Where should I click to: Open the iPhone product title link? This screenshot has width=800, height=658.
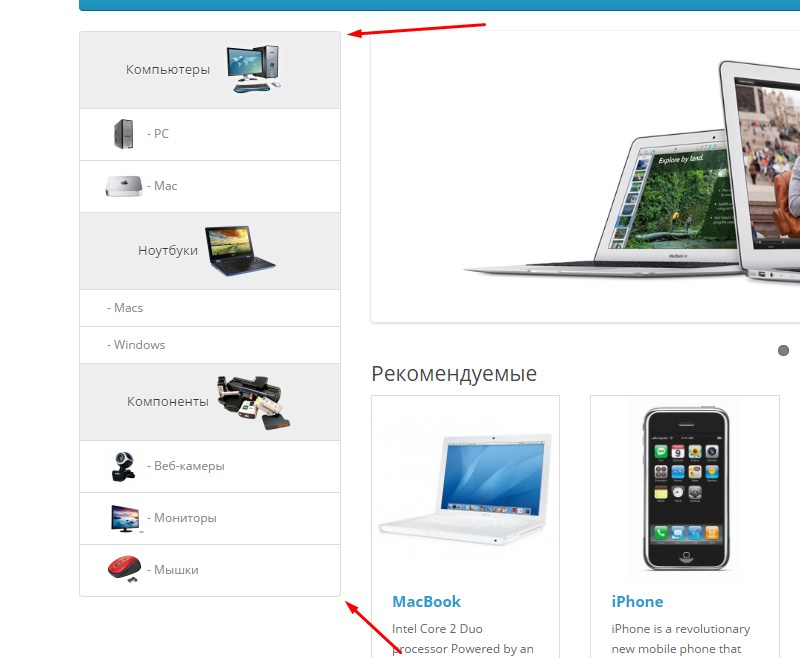pyautogui.click(x=637, y=602)
